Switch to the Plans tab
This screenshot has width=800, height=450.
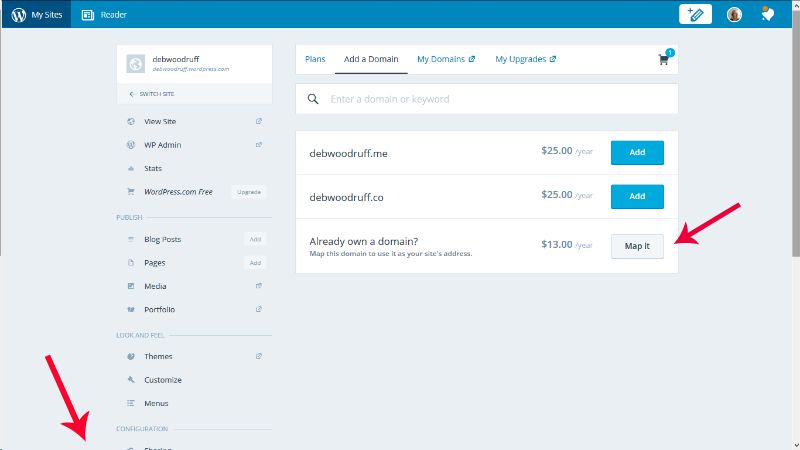315,59
